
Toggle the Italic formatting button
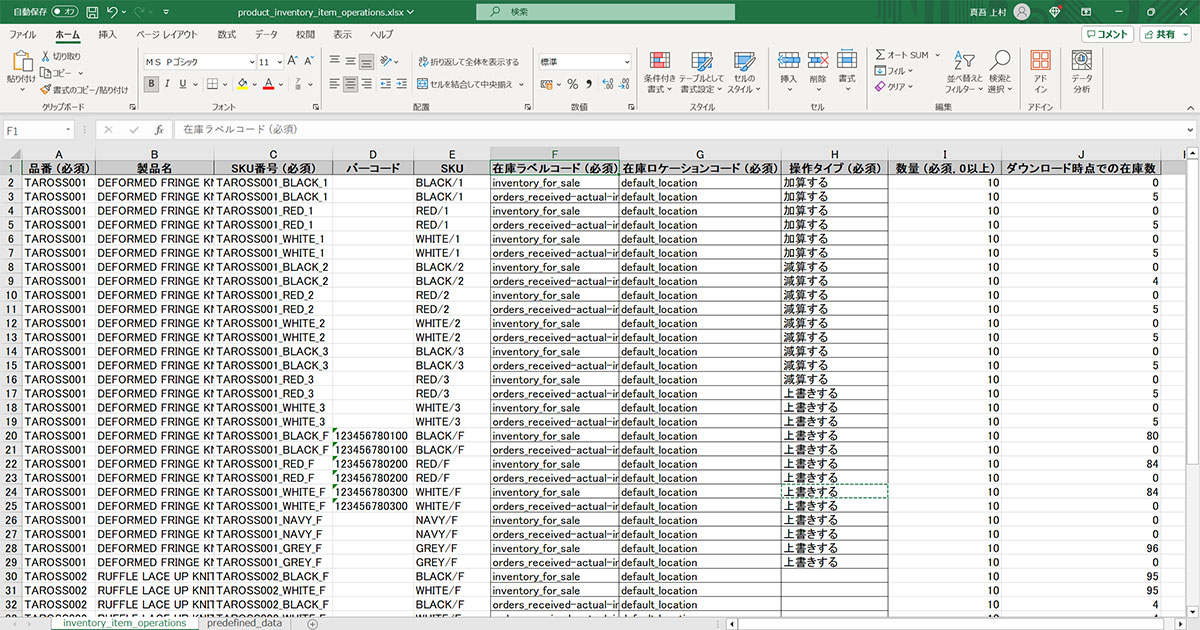click(167, 84)
